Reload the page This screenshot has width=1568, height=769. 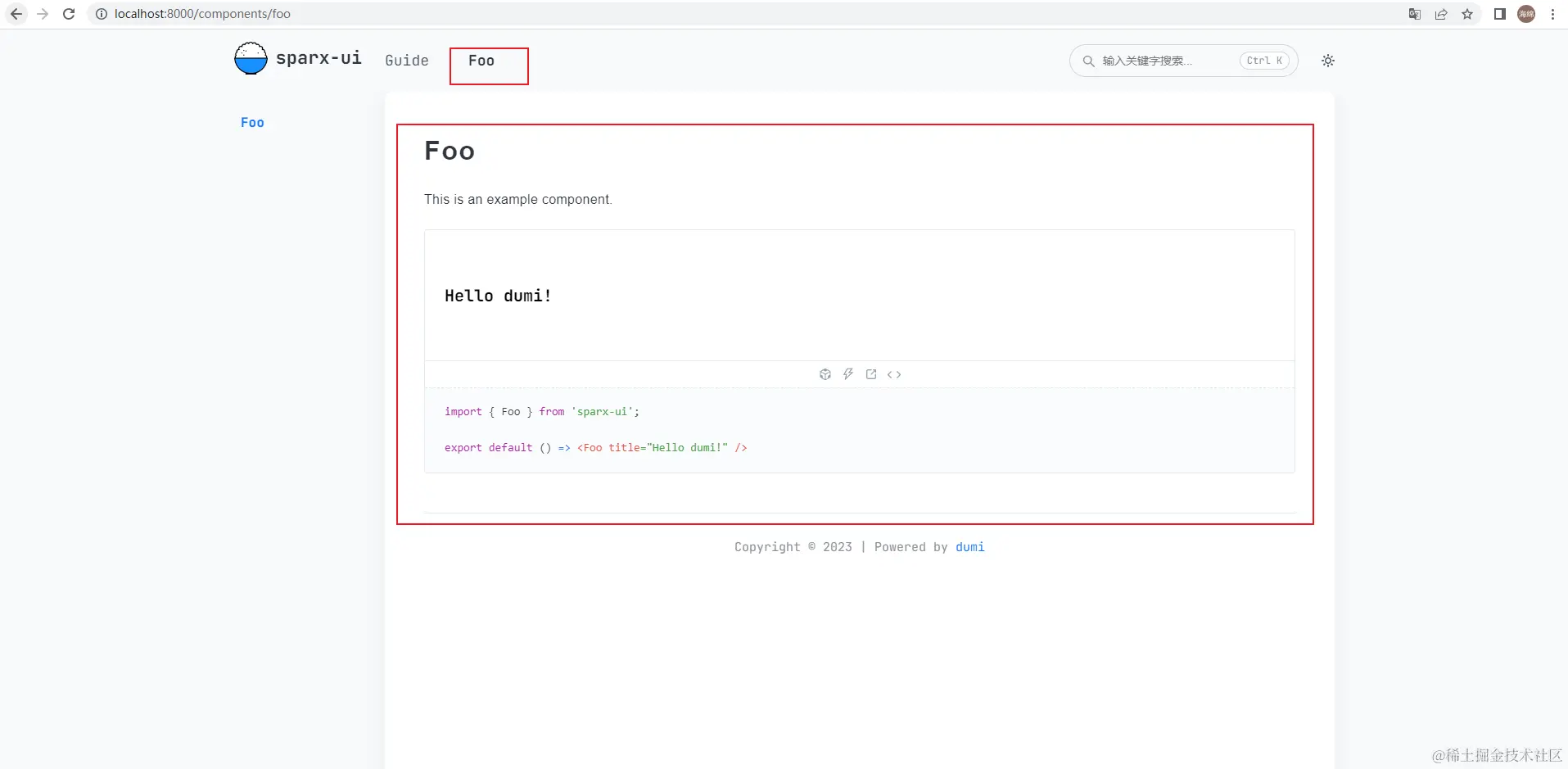tap(69, 14)
